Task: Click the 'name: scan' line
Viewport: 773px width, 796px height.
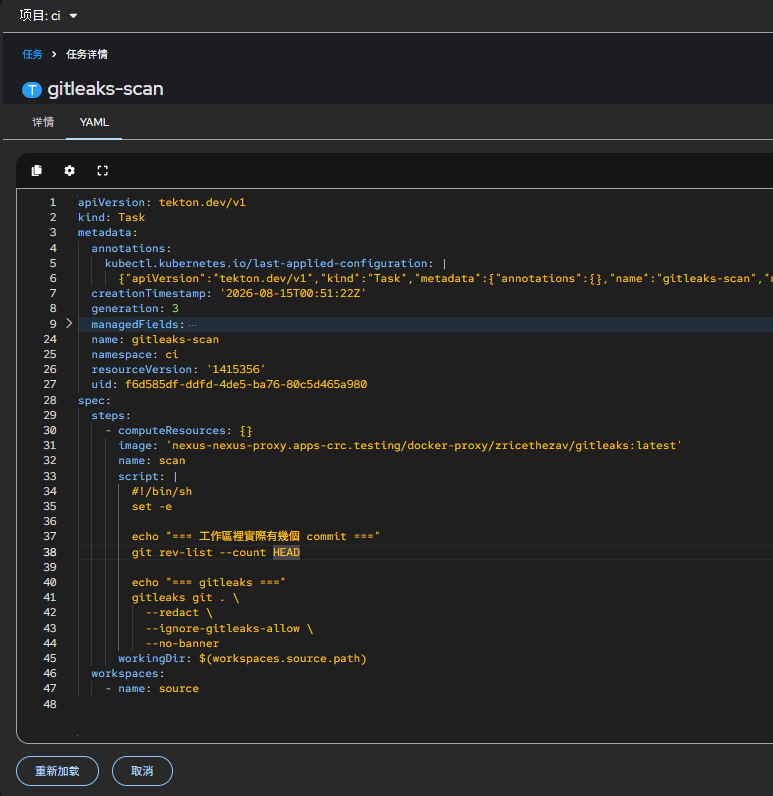Action: tap(152, 460)
